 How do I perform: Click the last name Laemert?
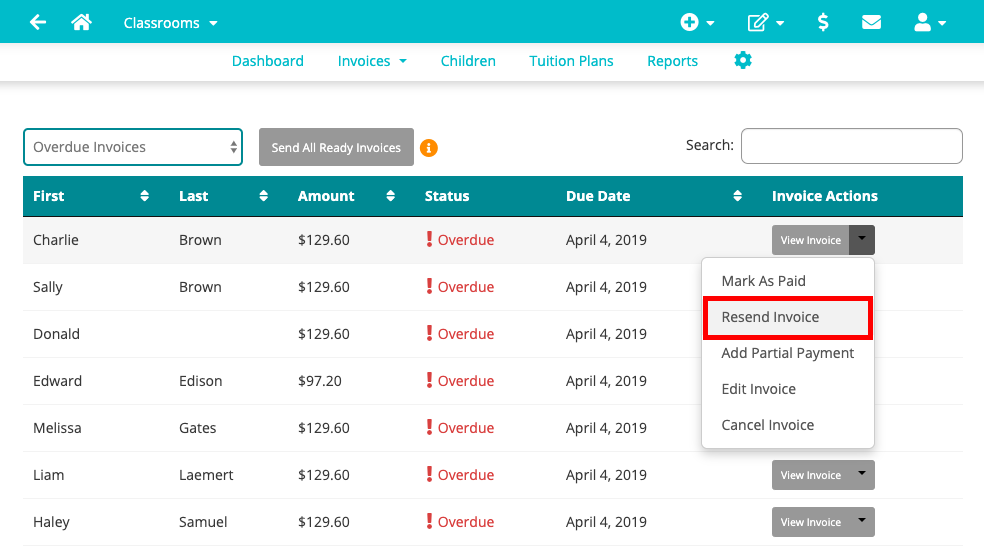point(206,476)
